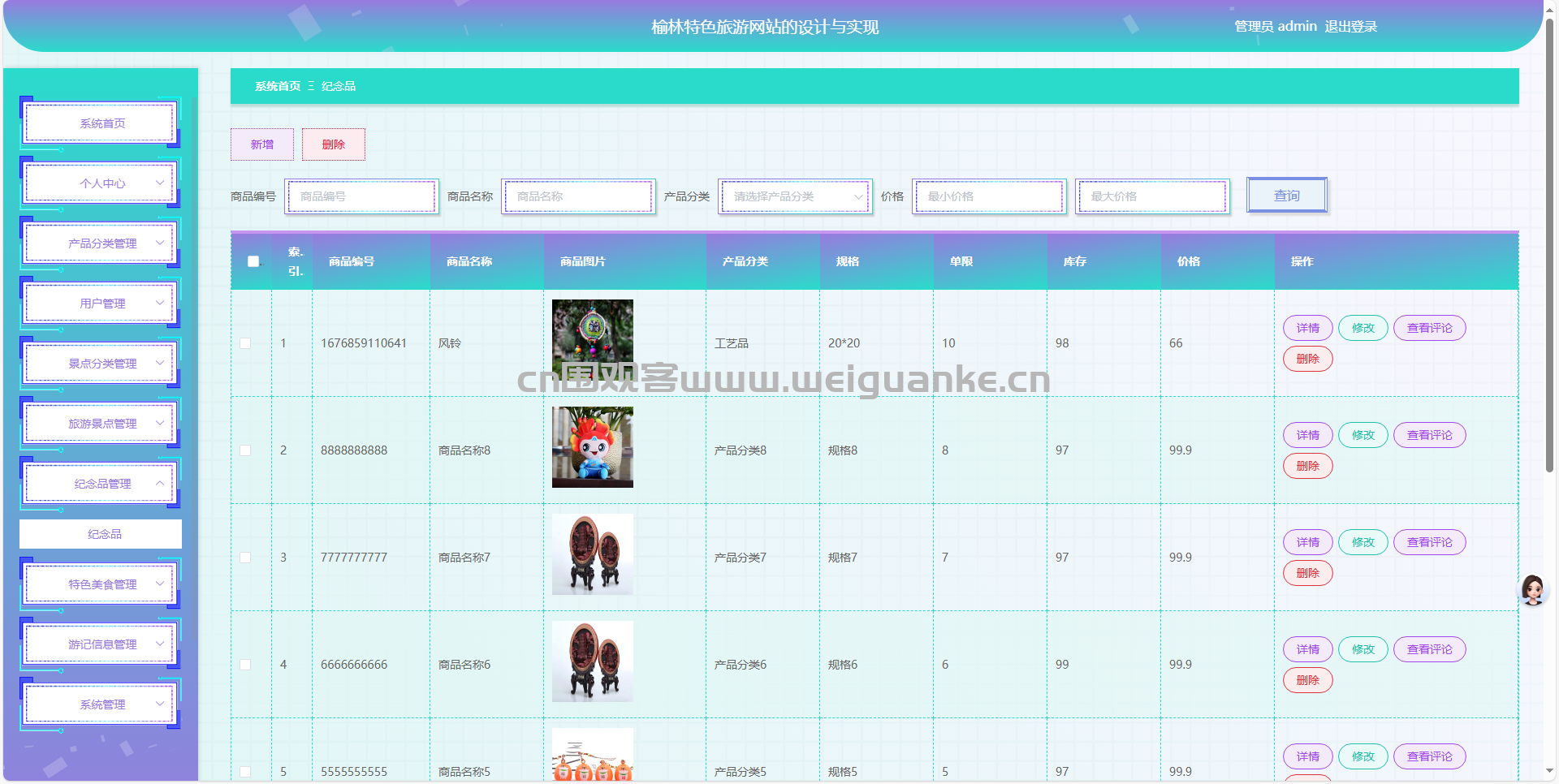Expand the 产品分类管理 menu
Viewport: 1559px width, 784px height.
click(x=101, y=243)
